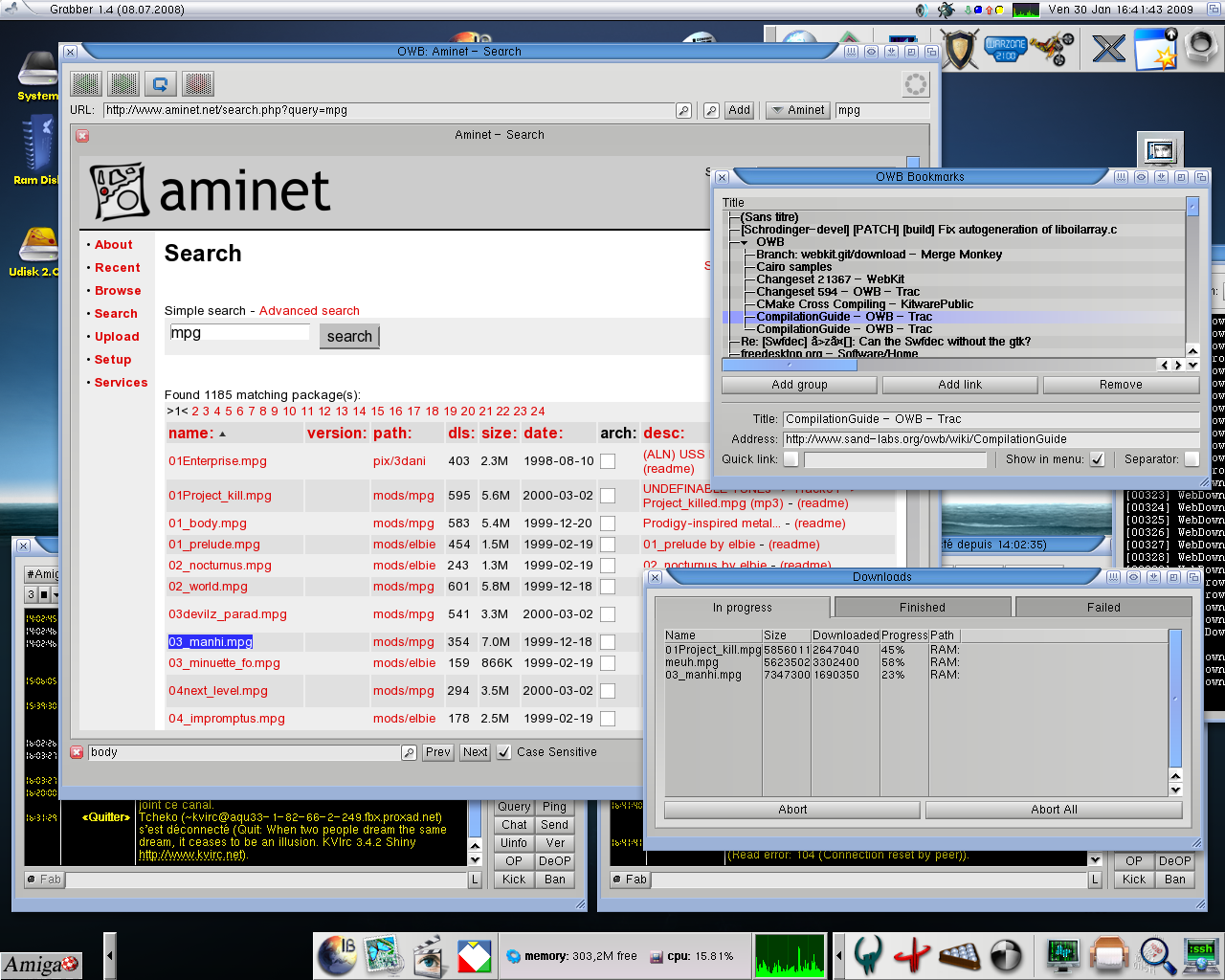Toggle the arch checkbox for 04next_level.mpg

[x=607, y=691]
